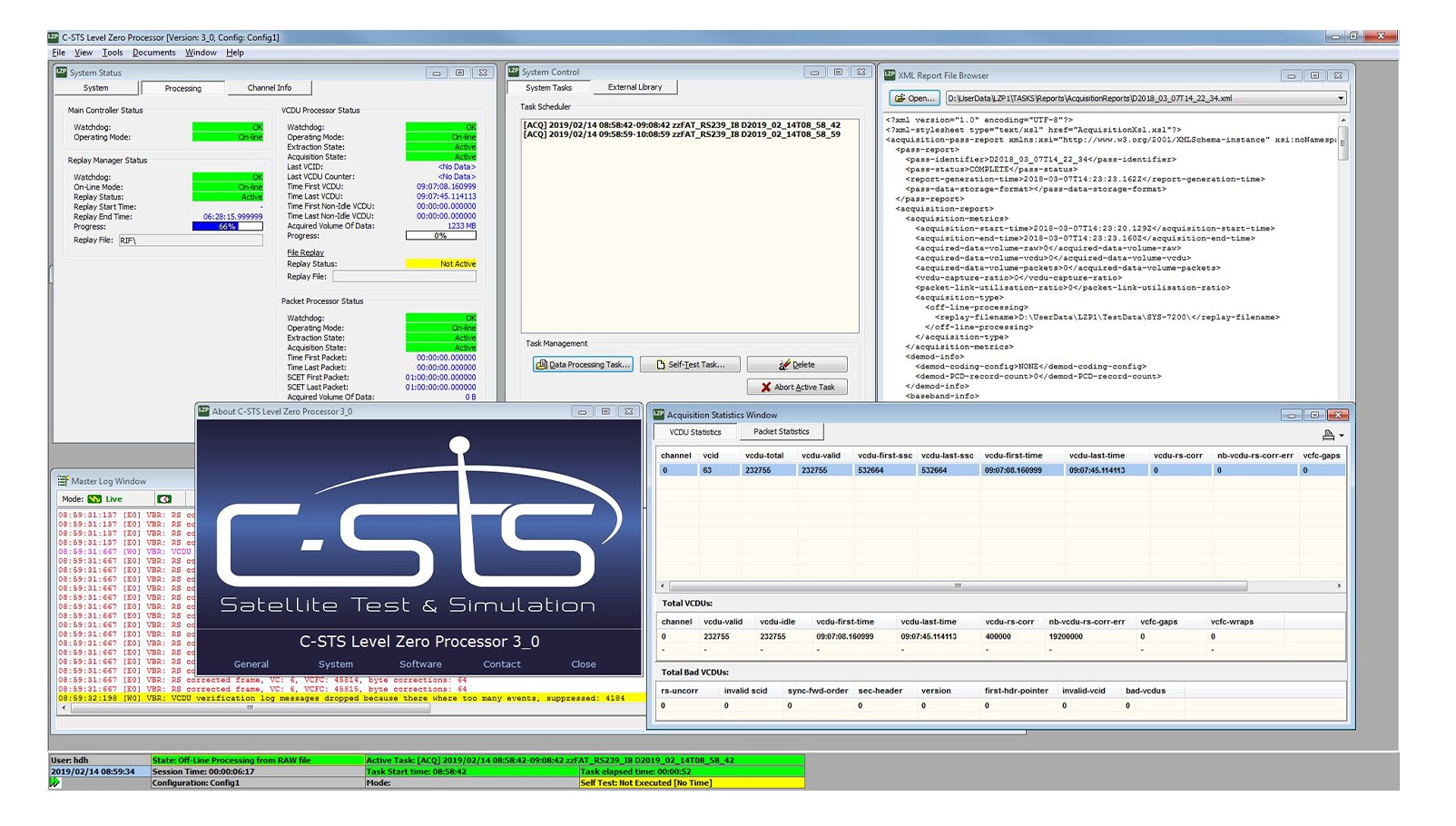Image resolution: width=1456 pixels, height=826 pixels.
Task: Click the Not Active replay status indicator
Action: point(441,264)
